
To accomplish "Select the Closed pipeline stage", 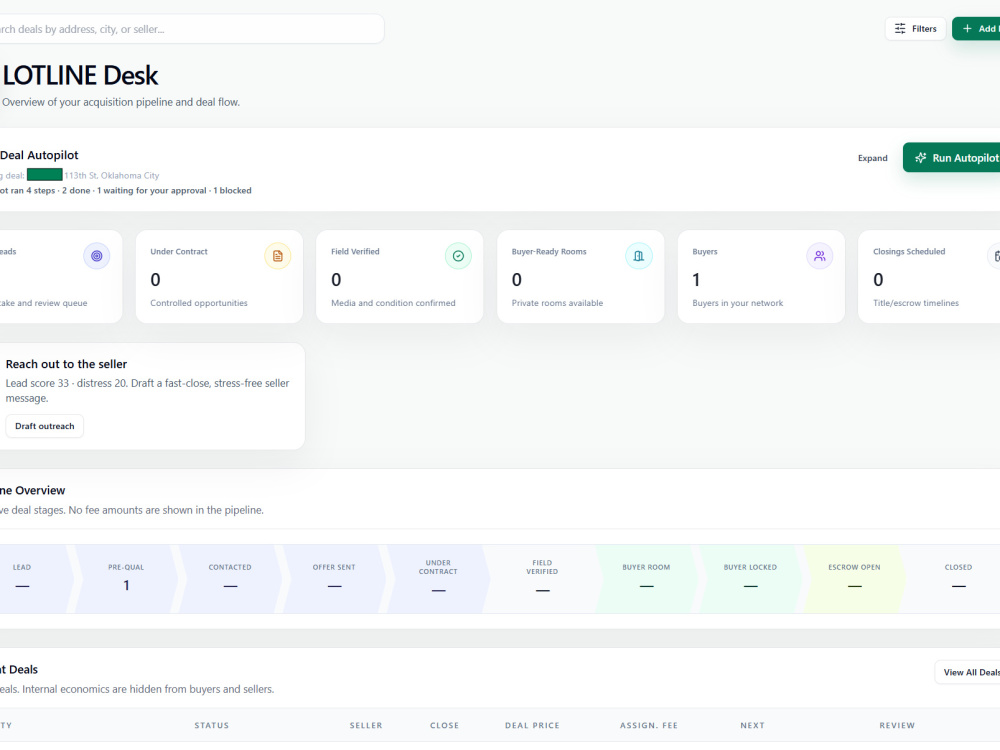I will coord(953,578).
